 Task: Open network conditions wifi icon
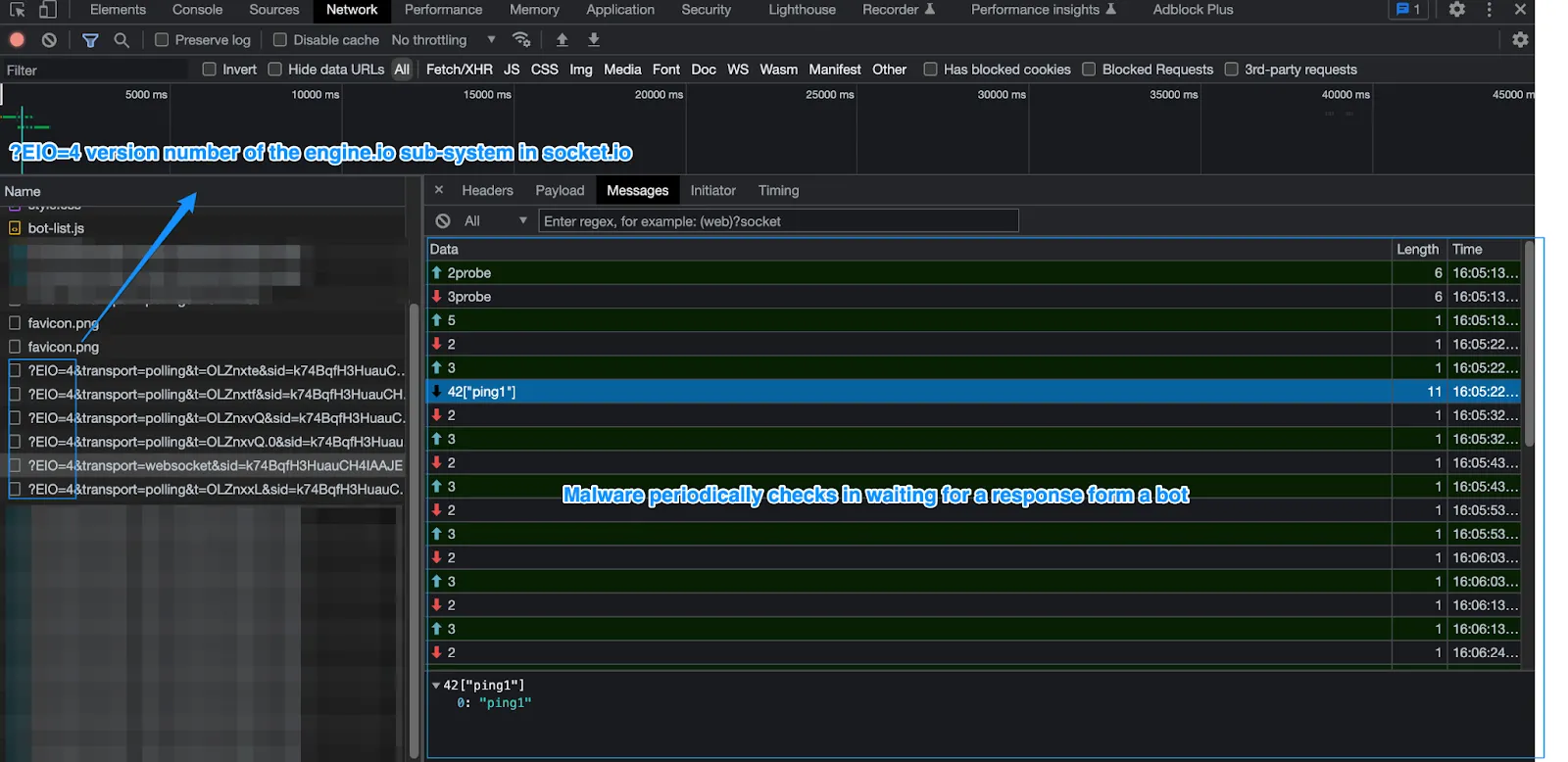(521, 40)
